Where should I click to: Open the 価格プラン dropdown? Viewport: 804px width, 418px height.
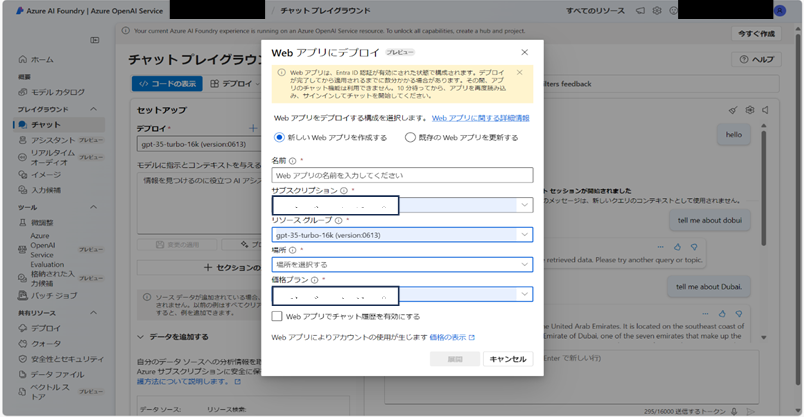(x=402, y=294)
